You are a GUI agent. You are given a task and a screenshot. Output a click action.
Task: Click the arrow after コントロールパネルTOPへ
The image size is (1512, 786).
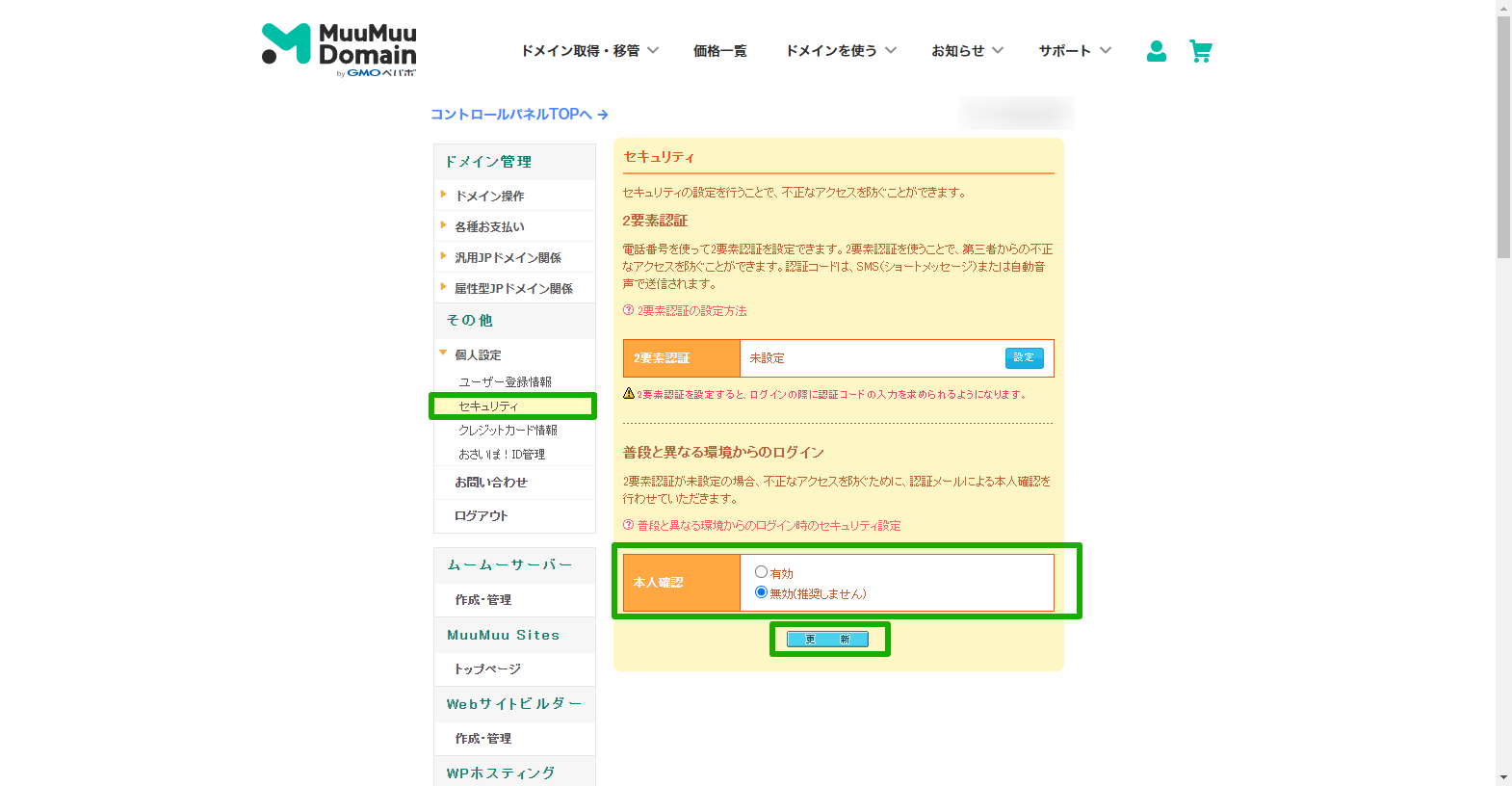pos(603,115)
